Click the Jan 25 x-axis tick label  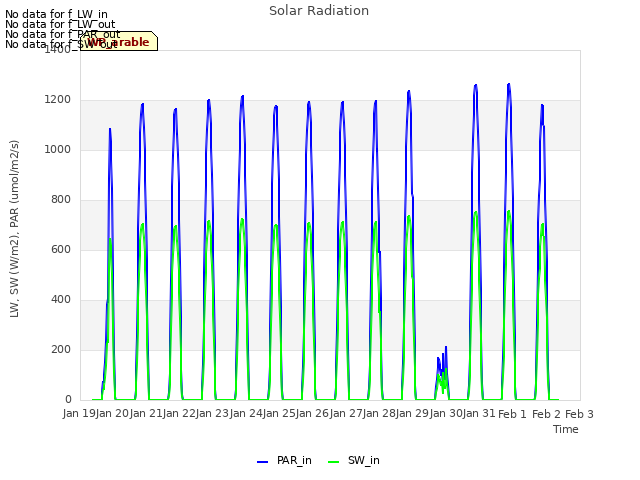point(280,413)
